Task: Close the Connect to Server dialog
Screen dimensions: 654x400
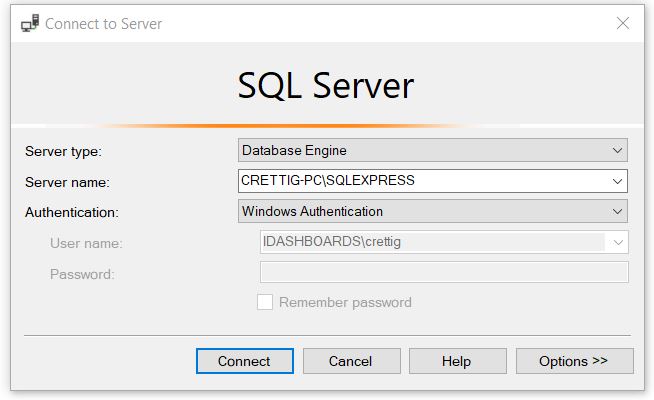Action: 623,23
